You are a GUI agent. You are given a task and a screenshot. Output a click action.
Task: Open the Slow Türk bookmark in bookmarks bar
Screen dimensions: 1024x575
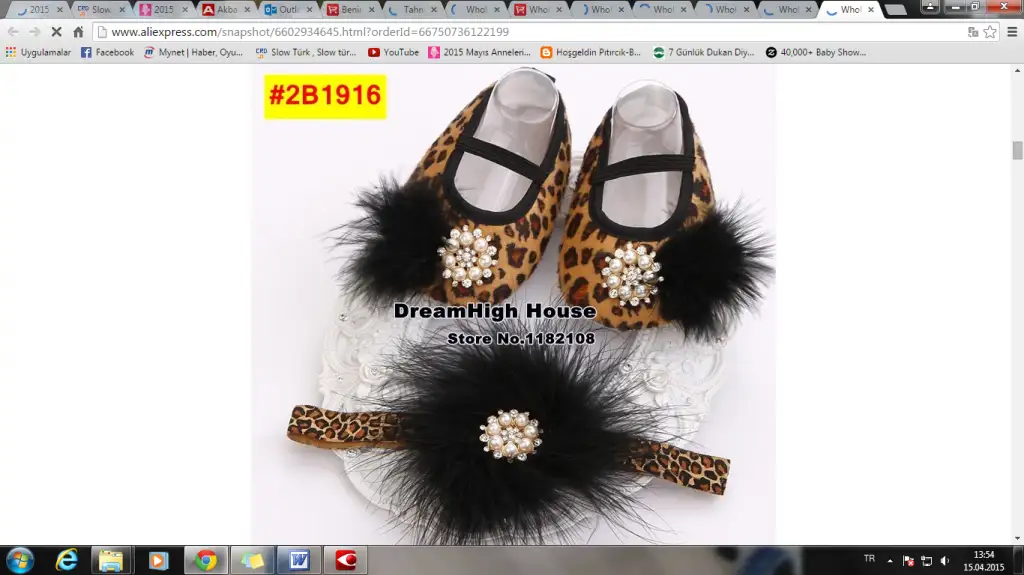tap(306, 52)
